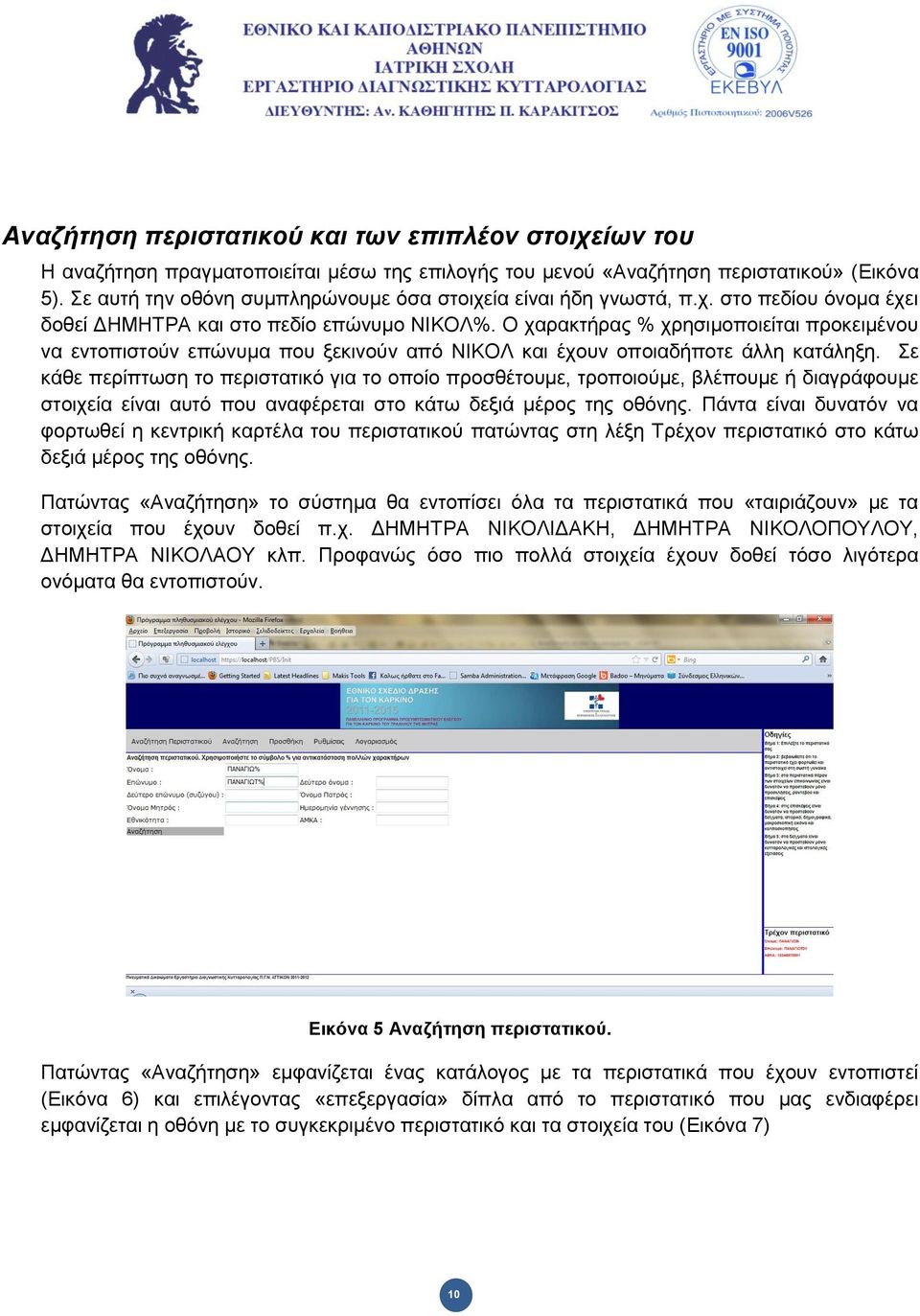Open the Latest Headlines feed bookmark
The height and width of the screenshot is (1316, 920).
pyautogui.click(x=291, y=676)
